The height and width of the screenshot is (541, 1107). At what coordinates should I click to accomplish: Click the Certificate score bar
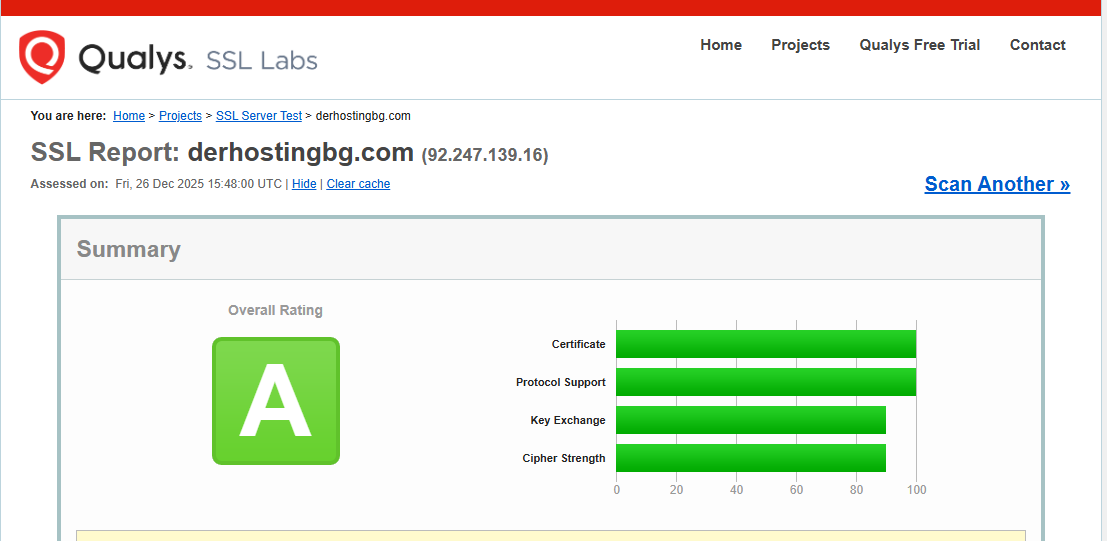pos(765,344)
